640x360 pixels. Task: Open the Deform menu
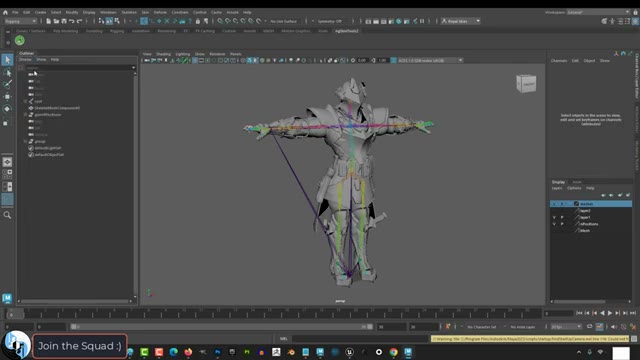(160, 12)
